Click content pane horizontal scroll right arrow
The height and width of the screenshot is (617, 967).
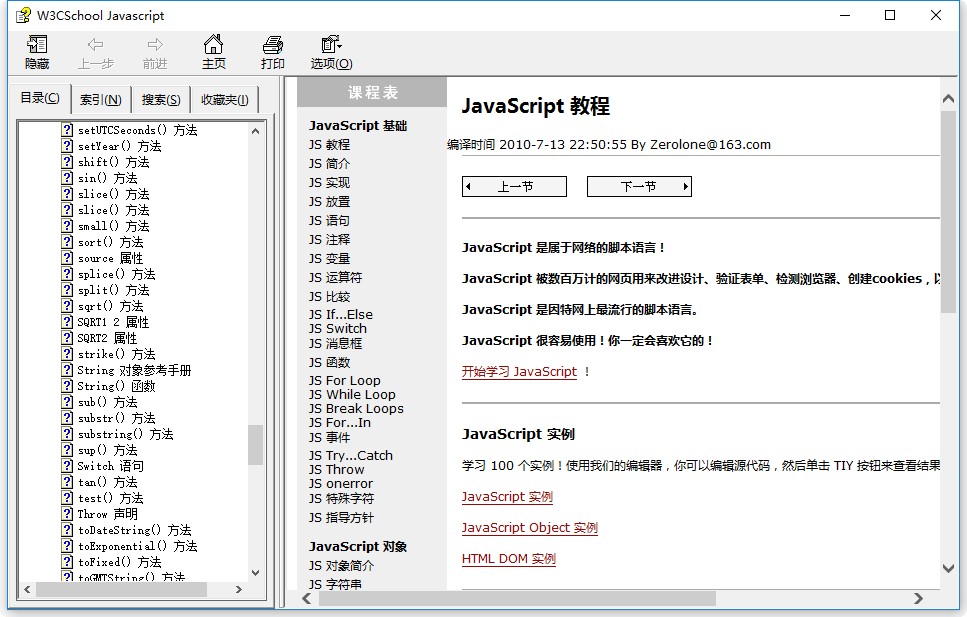918,598
